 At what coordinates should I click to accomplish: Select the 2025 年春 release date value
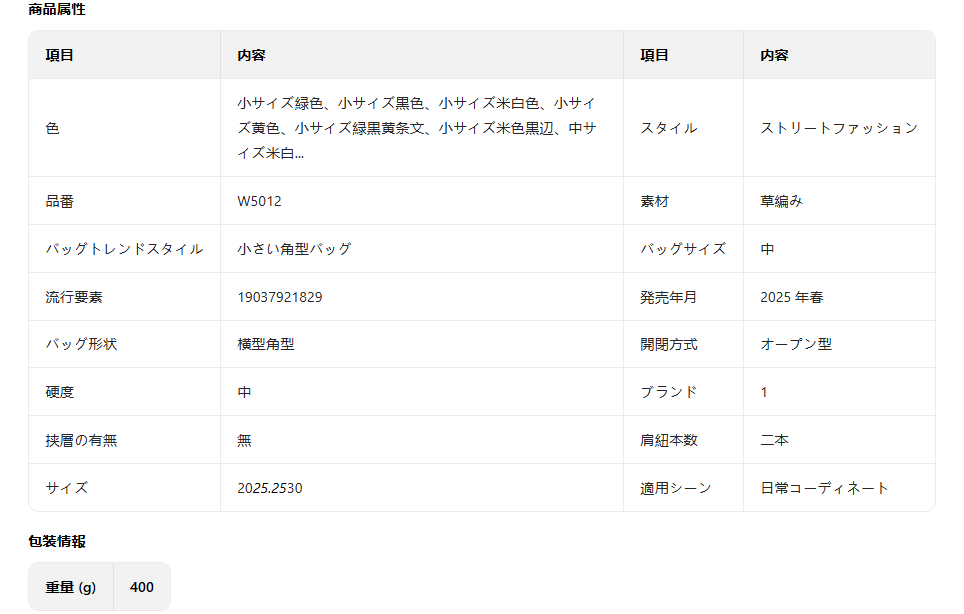[791, 297]
